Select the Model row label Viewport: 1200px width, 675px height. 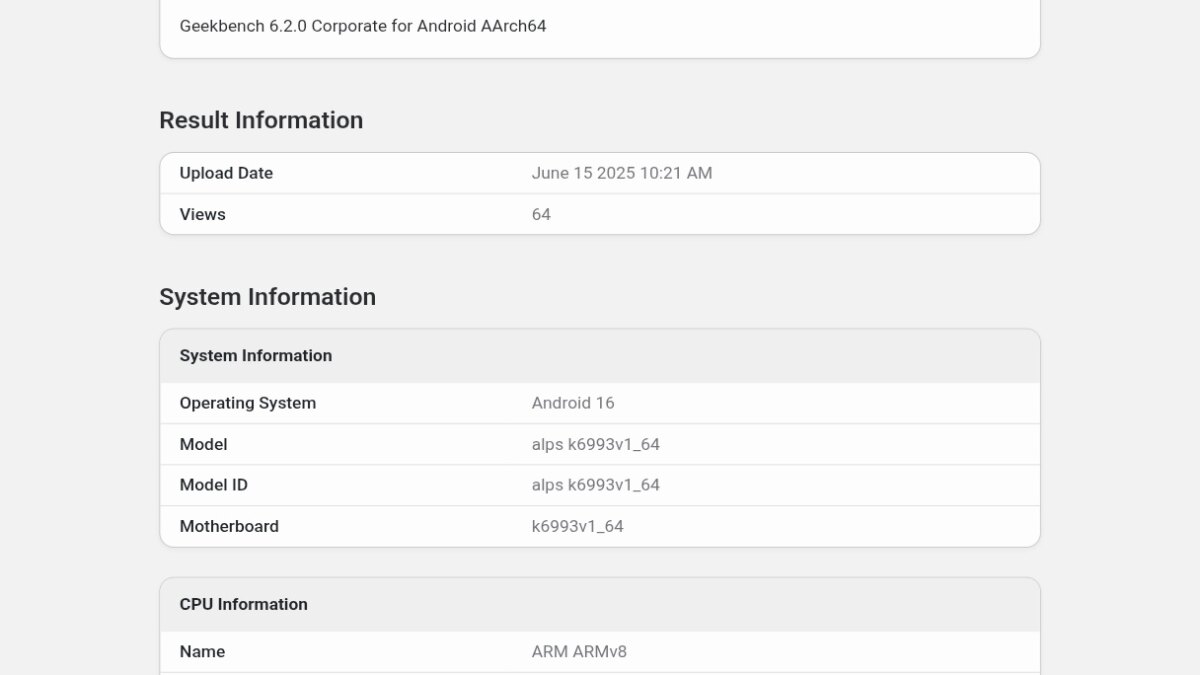click(203, 444)
